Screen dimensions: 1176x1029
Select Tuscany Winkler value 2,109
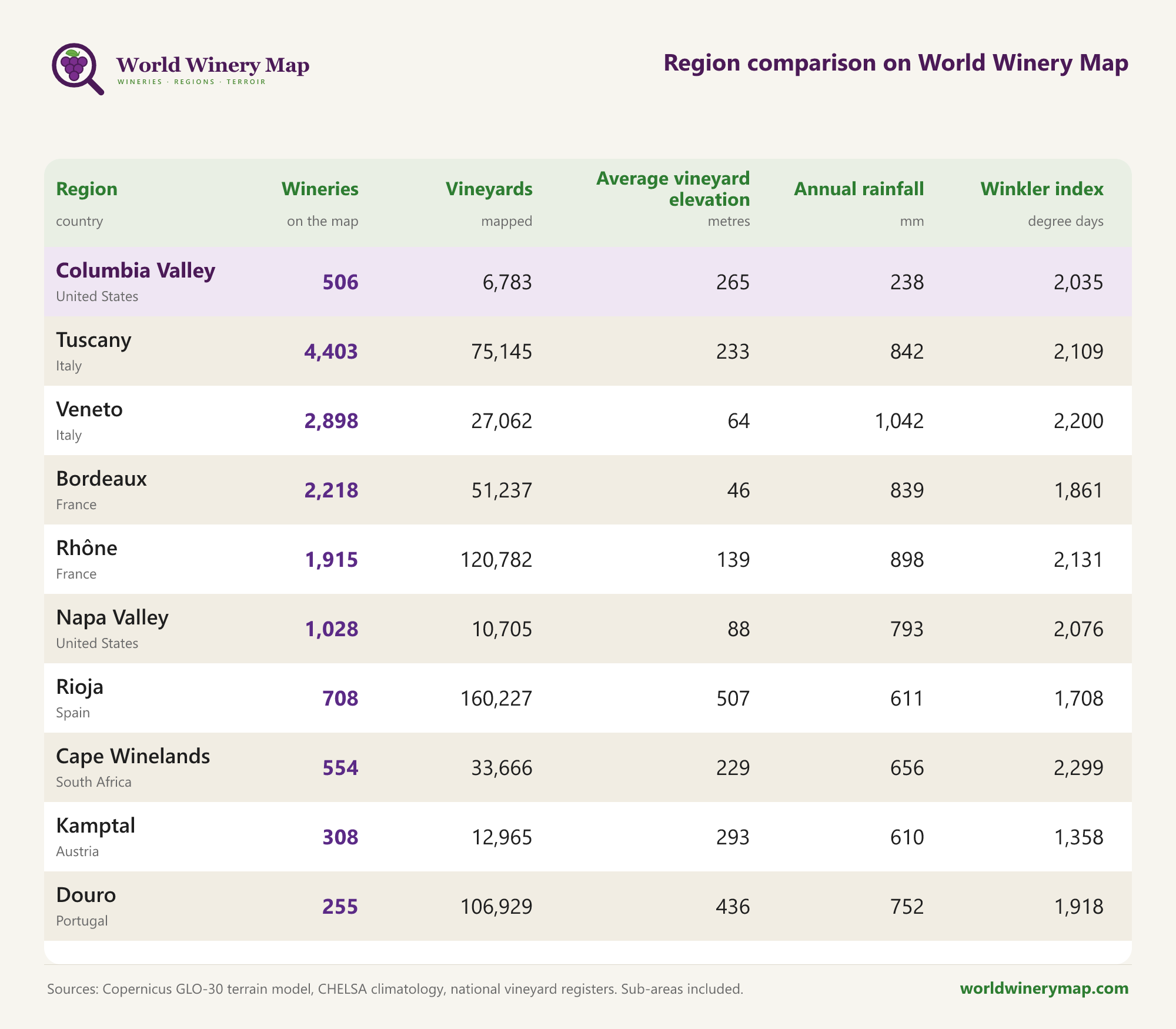click(x=1078, y=352)
